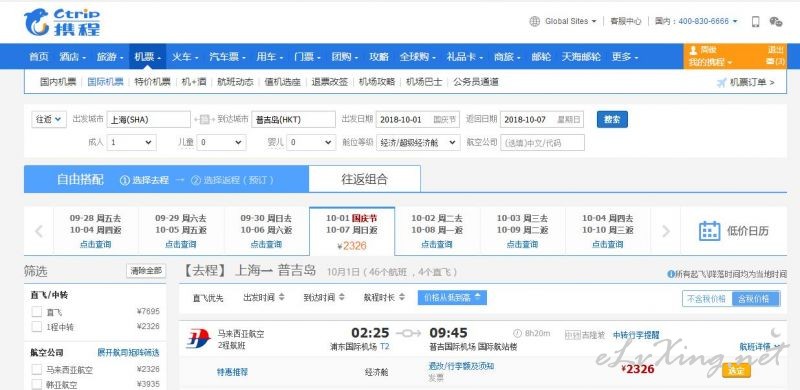Open the 首页 nav item
The width and height of the screenshot is (800, 390).
39,57
